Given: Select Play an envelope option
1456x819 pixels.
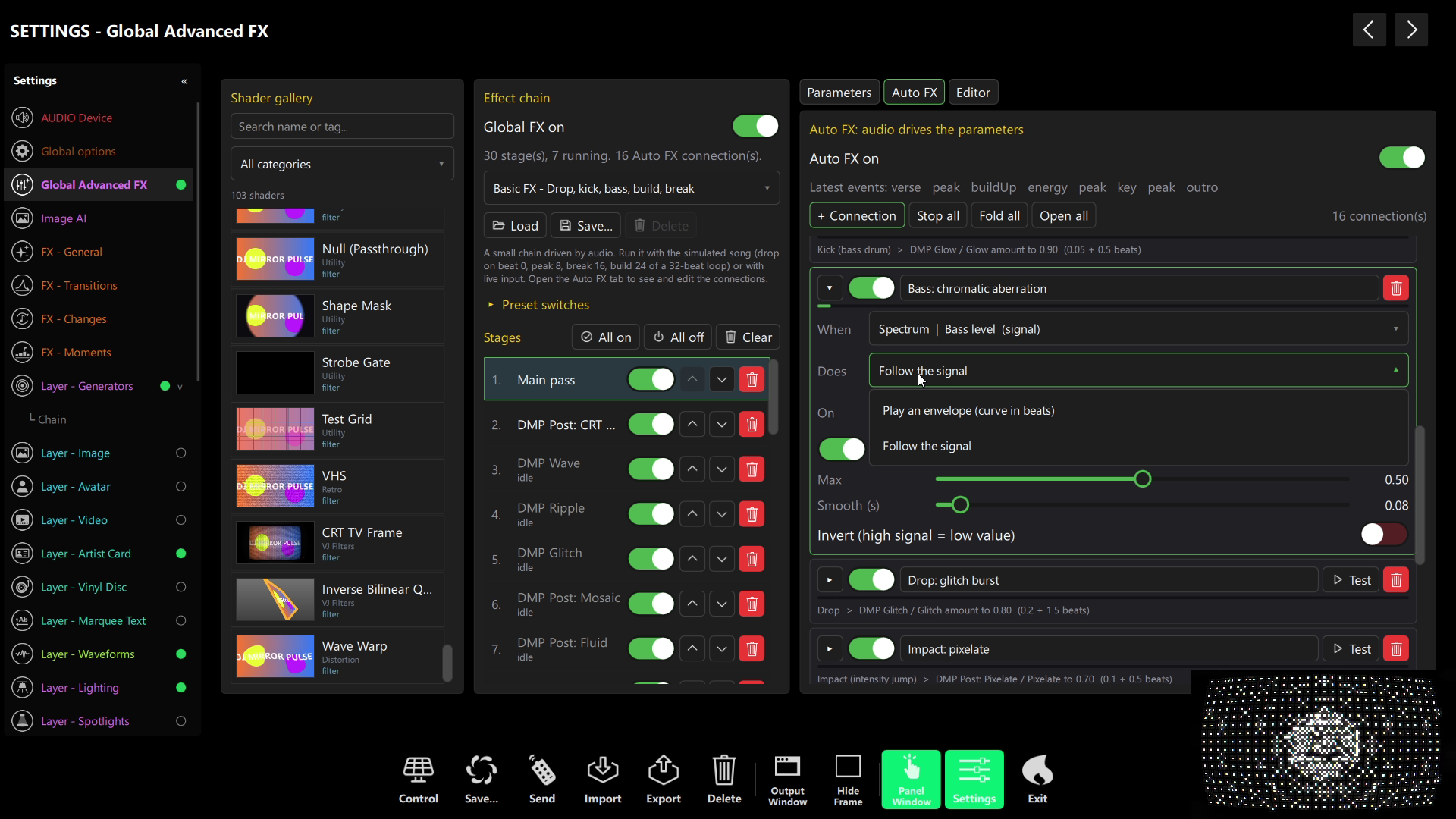Looking at the screenshot, I should coord(1138,410).
